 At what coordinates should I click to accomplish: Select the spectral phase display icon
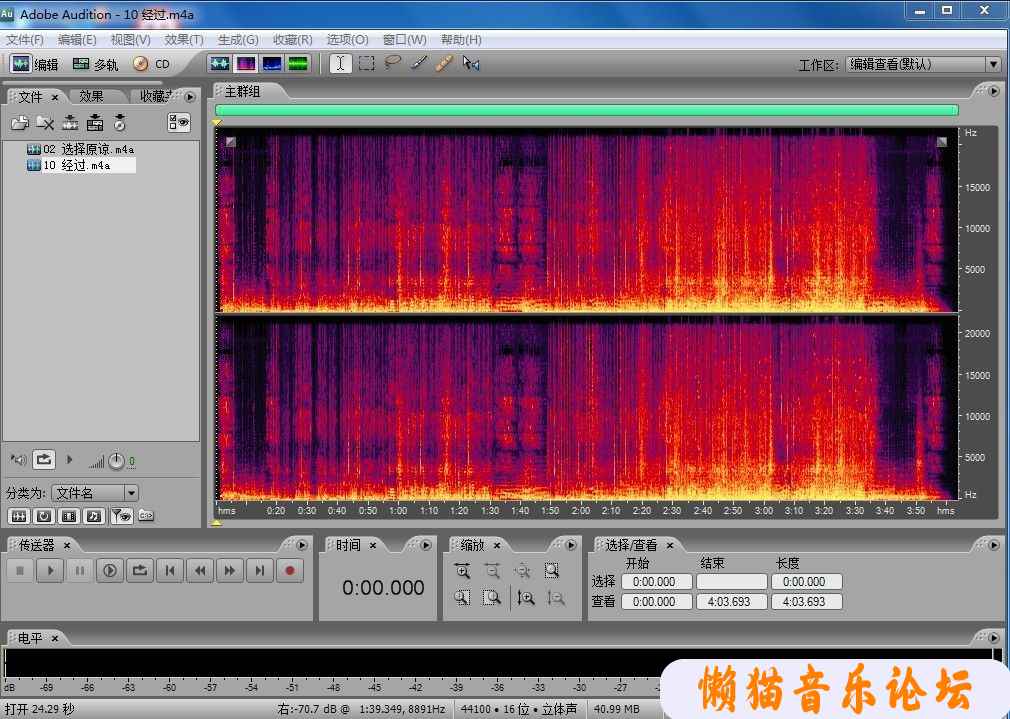[x=298, y=64]
